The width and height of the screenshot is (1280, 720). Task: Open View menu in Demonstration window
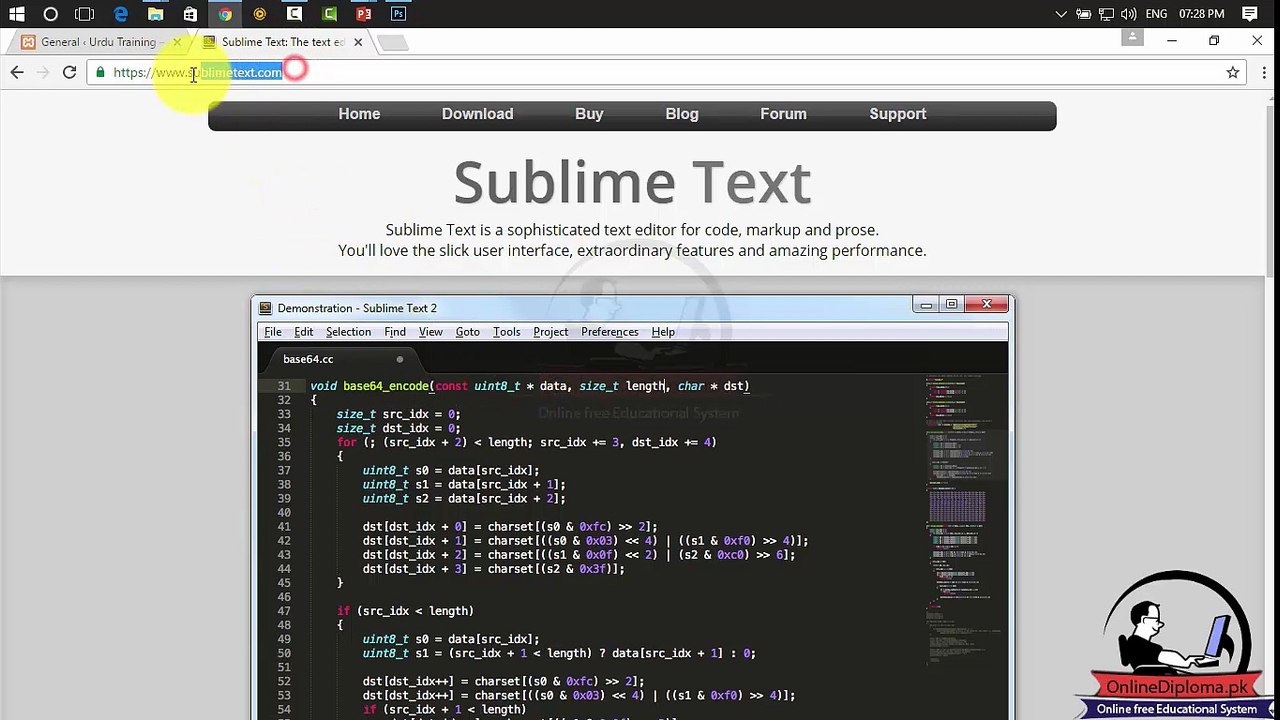tap(430, 332)
